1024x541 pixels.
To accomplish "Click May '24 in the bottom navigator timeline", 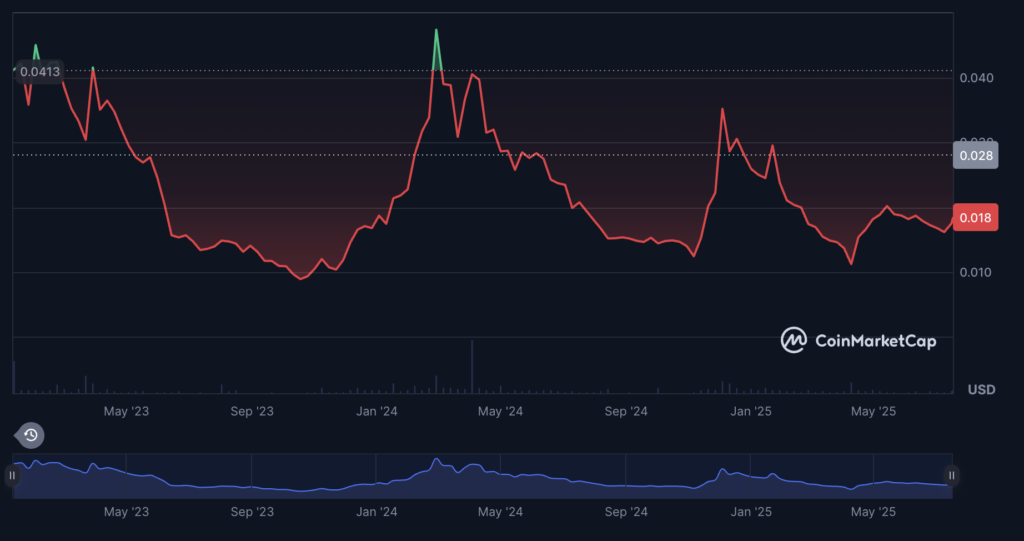I will (x=500, y=512).
